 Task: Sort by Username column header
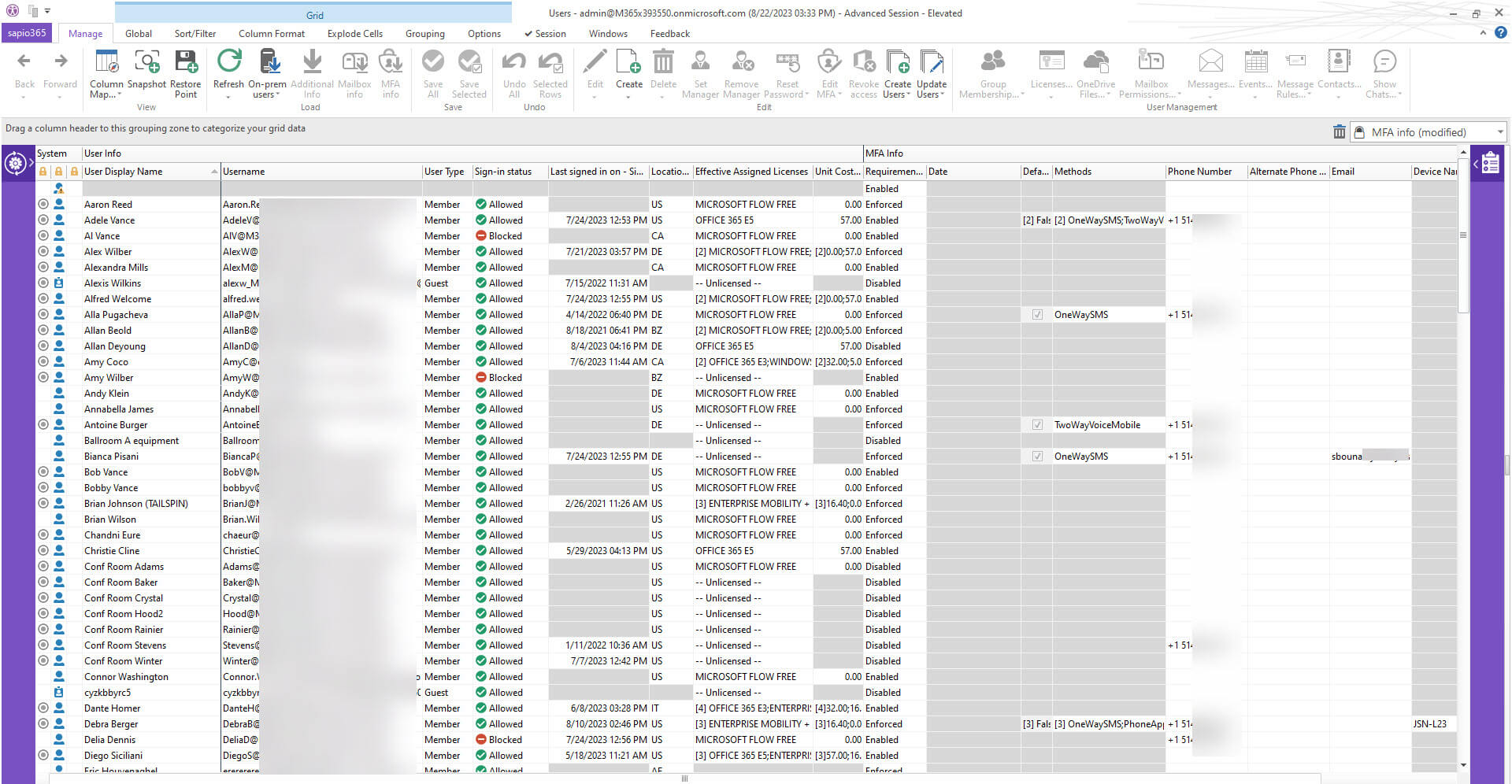(321, 172)
